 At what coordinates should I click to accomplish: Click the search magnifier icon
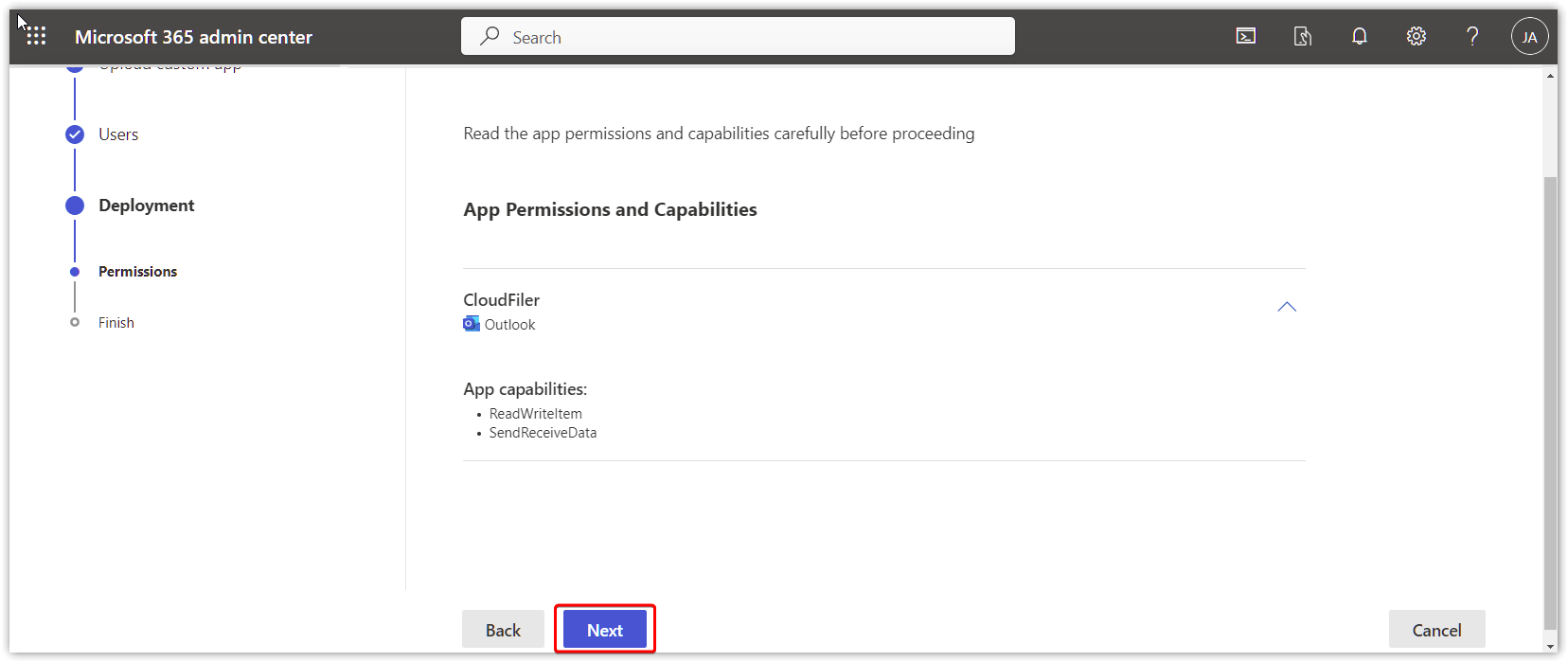[490, 36]
